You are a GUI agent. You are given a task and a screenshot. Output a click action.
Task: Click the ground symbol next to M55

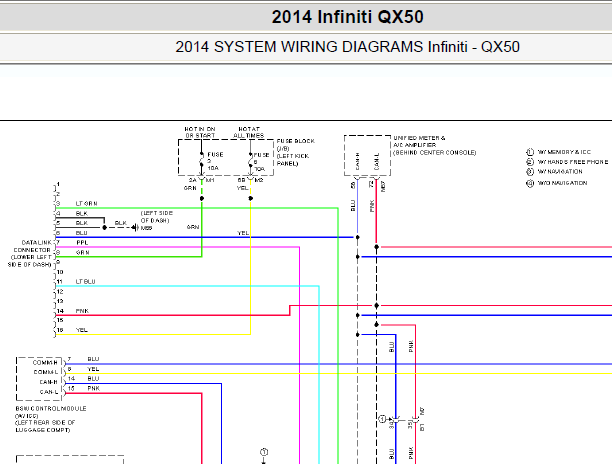[x=135, y=228]
